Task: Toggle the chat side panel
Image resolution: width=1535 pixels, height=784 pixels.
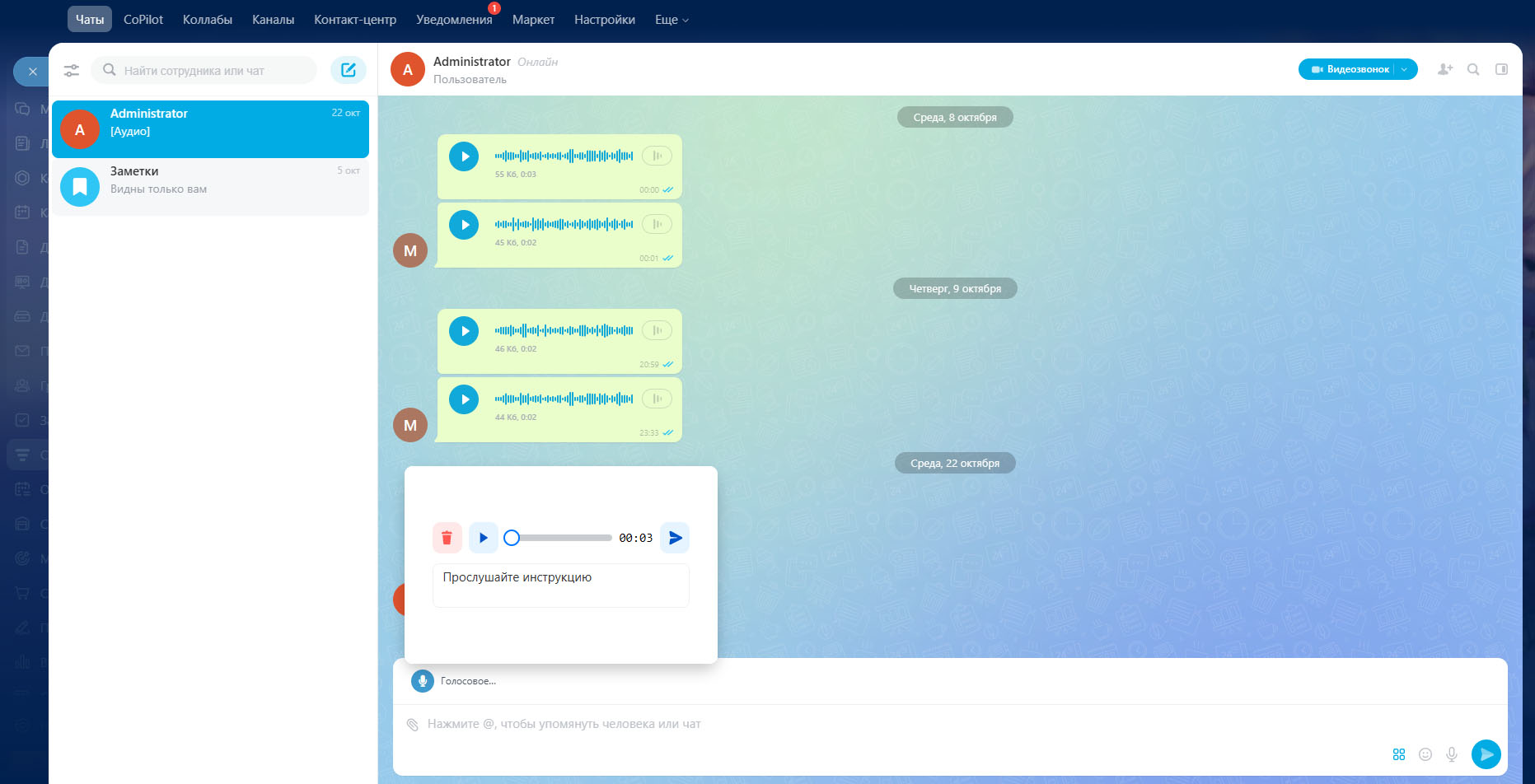Action: tap(1501, 69)
